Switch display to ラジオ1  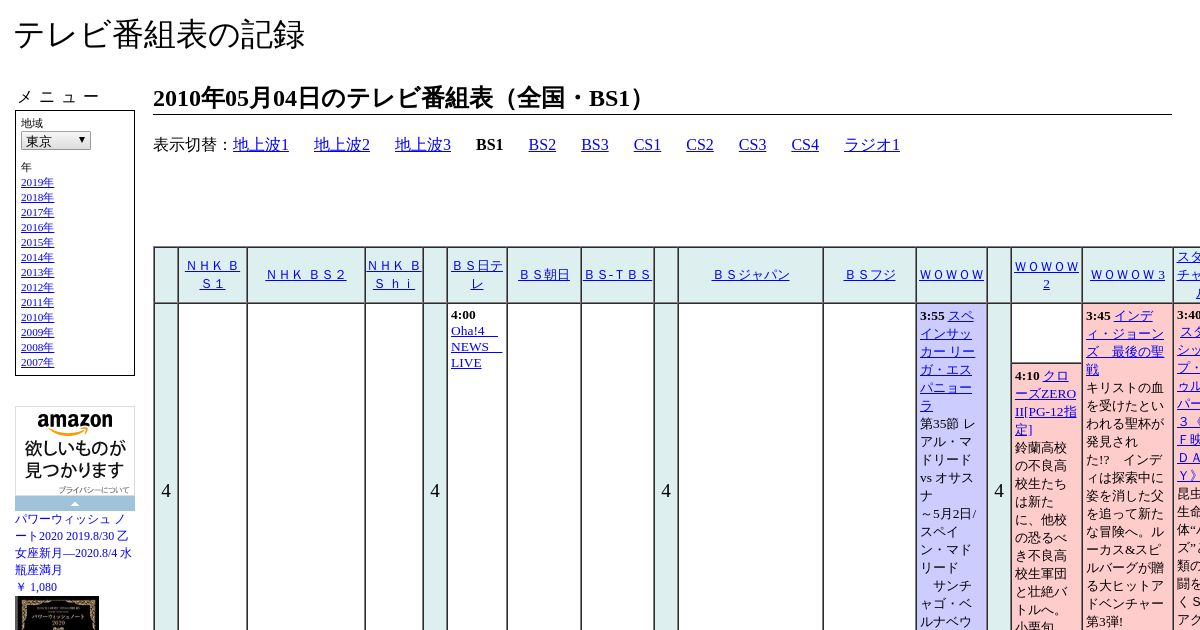pyautogui.click(x=872, y=145)
